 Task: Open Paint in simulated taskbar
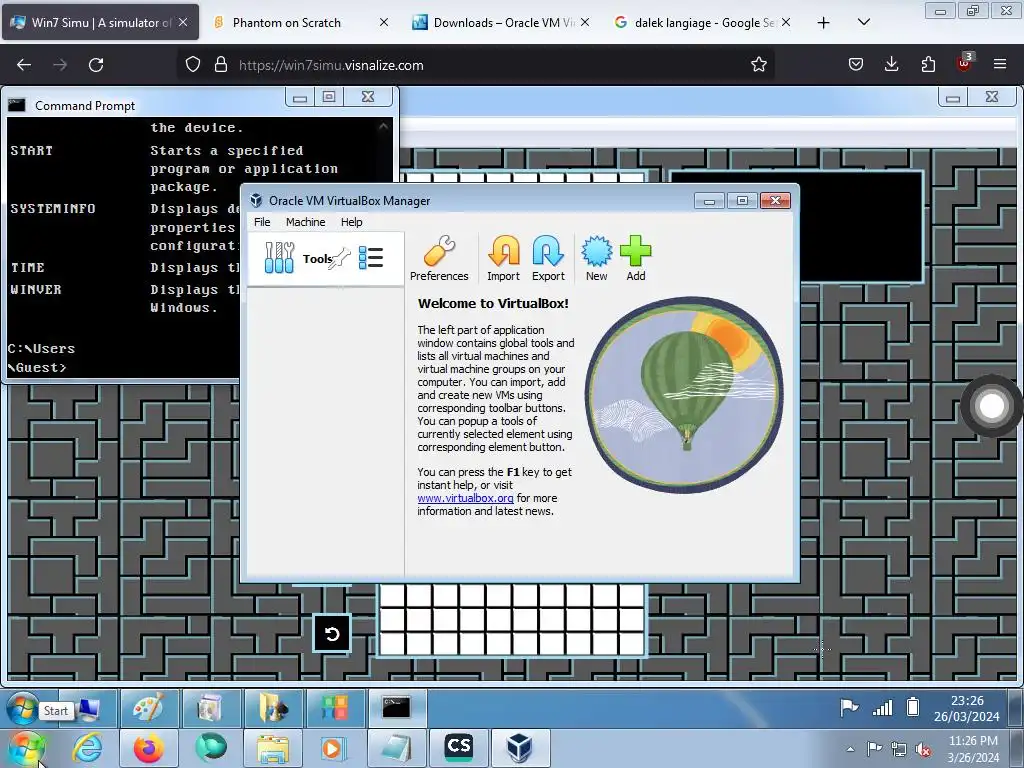coord(148,709)
